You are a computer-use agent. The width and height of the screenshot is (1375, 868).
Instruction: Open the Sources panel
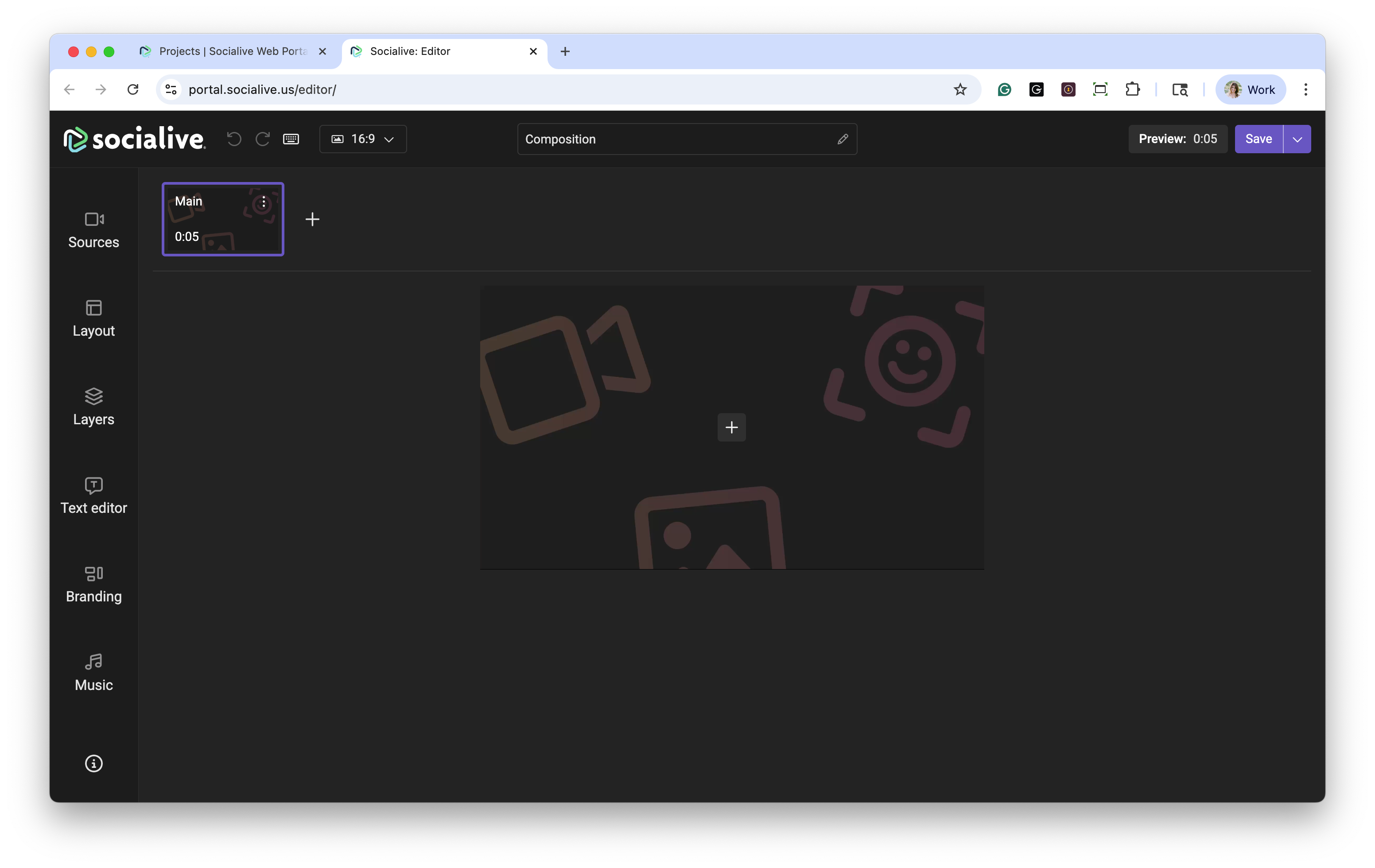pyautogui.click(x=93, y=230)
